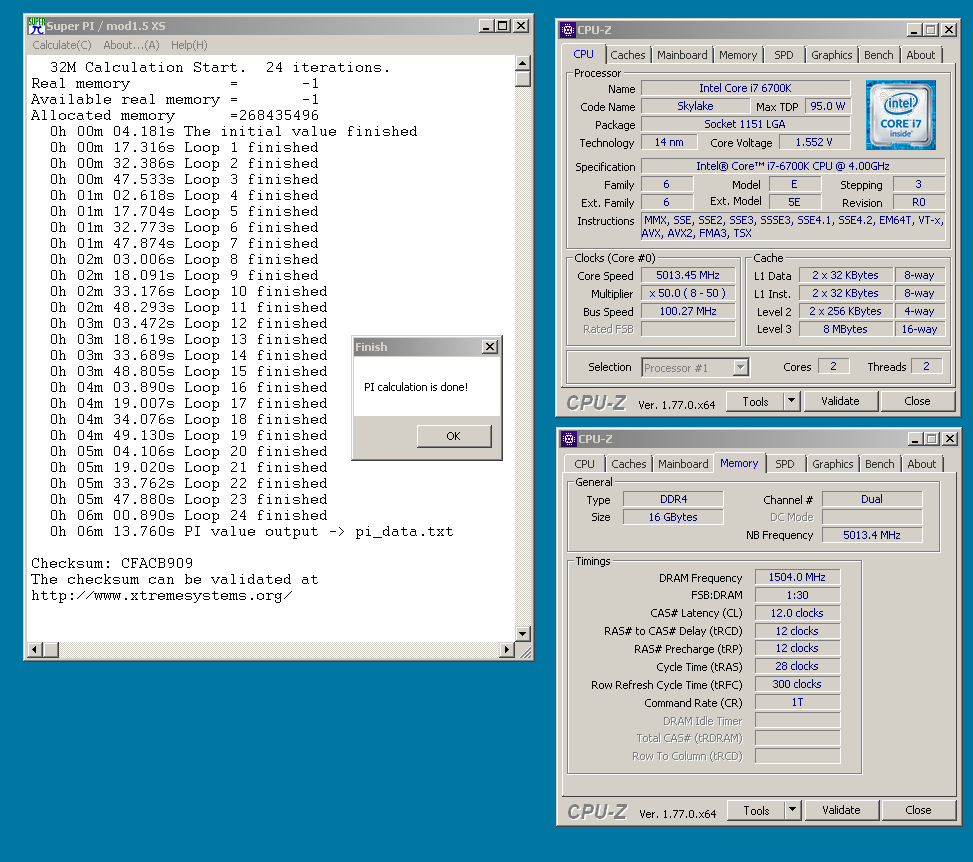The image size is (973, 862).
Task: Open the About...(A) menu in Super PI
Action: tap(131, 45)
